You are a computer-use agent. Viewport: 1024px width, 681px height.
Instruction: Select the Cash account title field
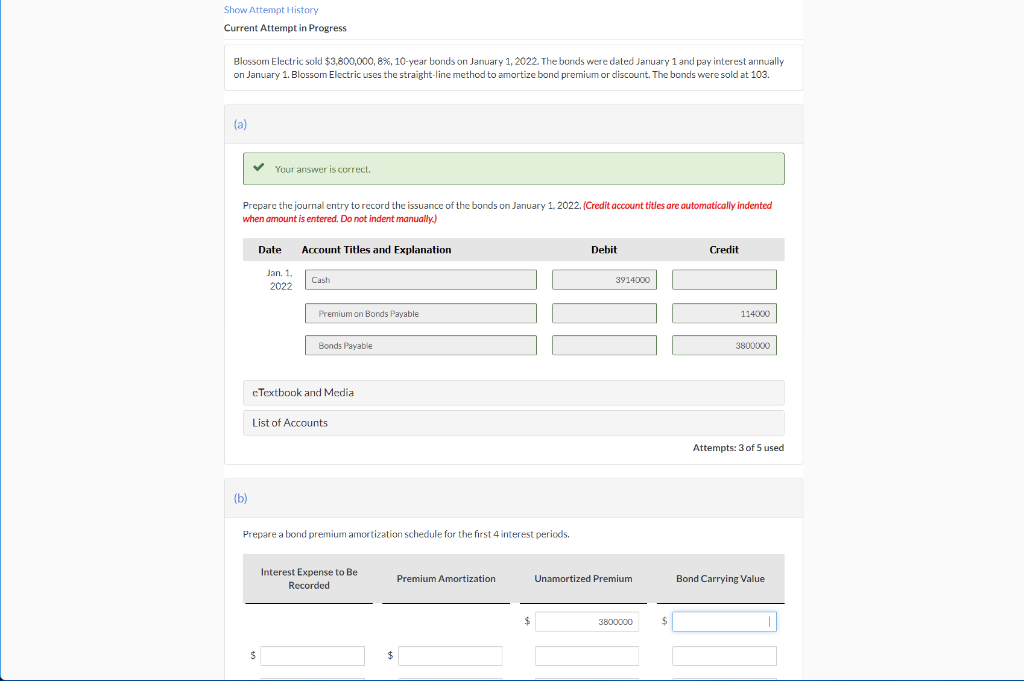click(421, 279)
